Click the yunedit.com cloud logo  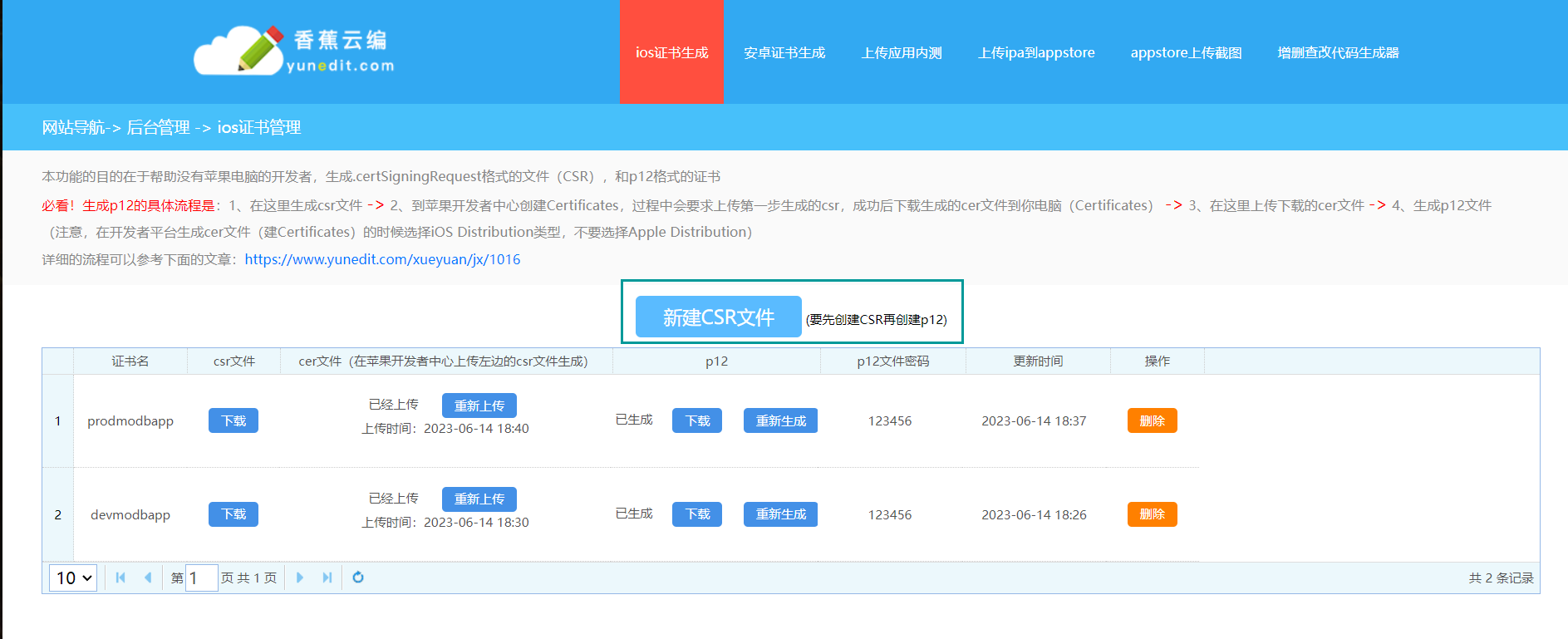click(x=294, y=50)
